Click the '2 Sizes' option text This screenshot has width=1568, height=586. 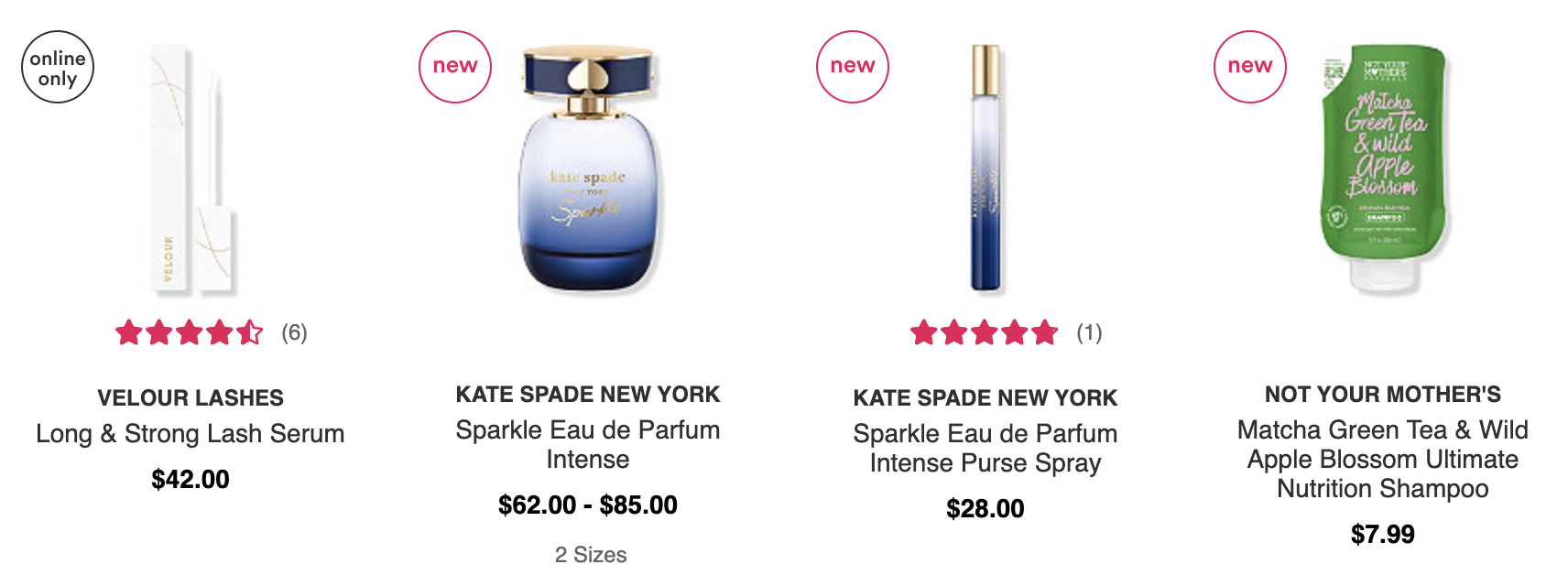[591, 555]
